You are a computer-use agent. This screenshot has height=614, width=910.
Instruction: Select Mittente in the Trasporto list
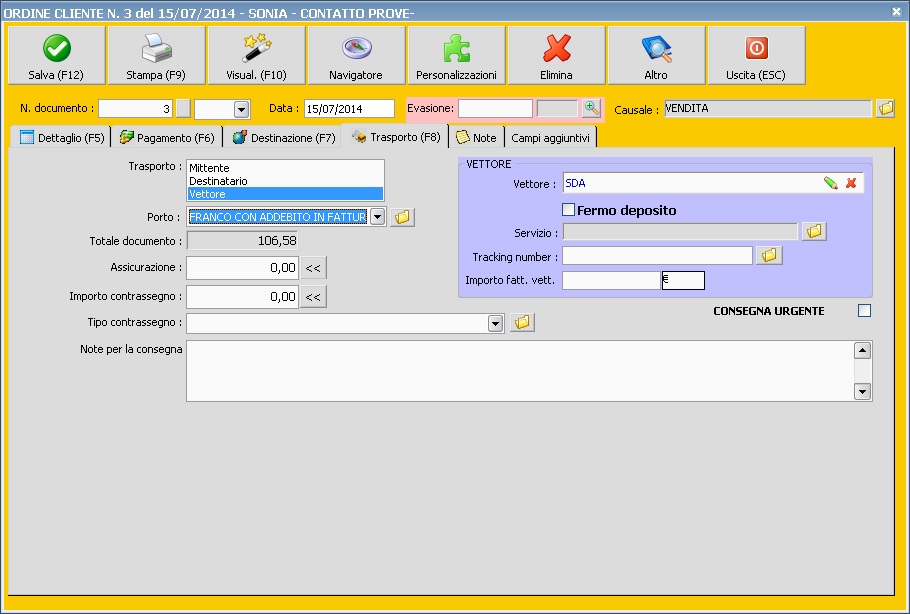point(285,168)
